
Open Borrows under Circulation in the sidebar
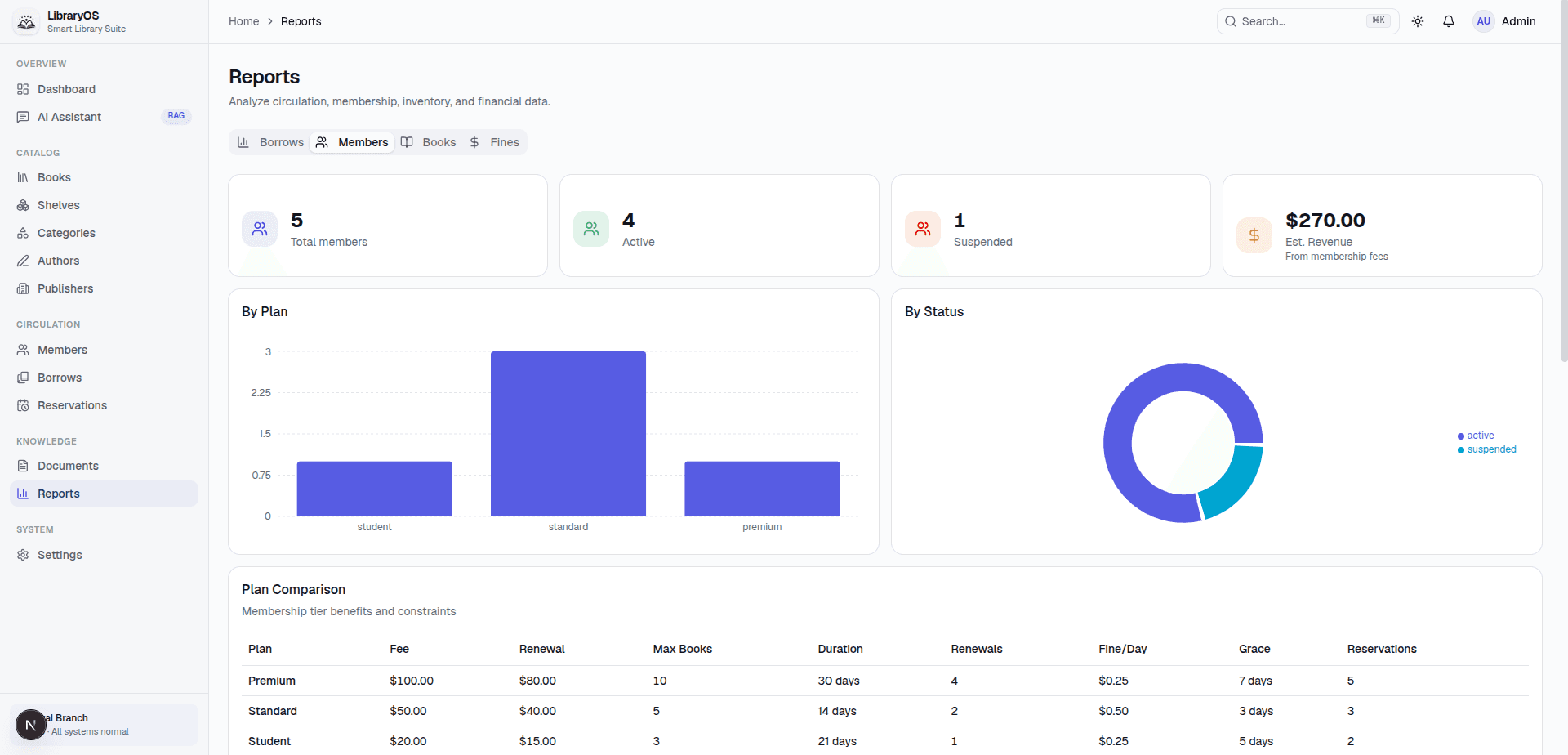104,377
